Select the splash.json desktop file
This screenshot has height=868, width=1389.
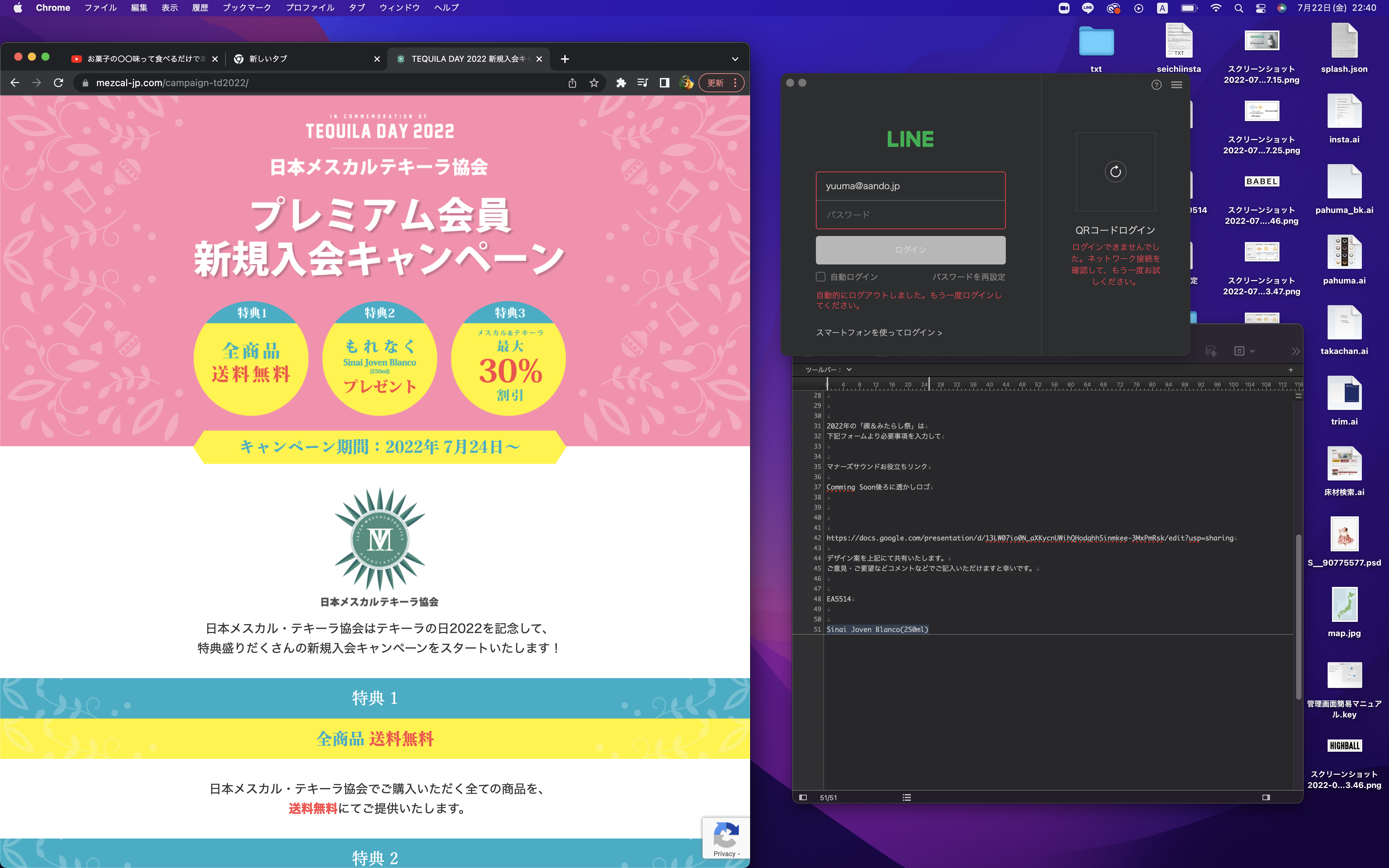pyautogui.click(x=1344, y=48)
